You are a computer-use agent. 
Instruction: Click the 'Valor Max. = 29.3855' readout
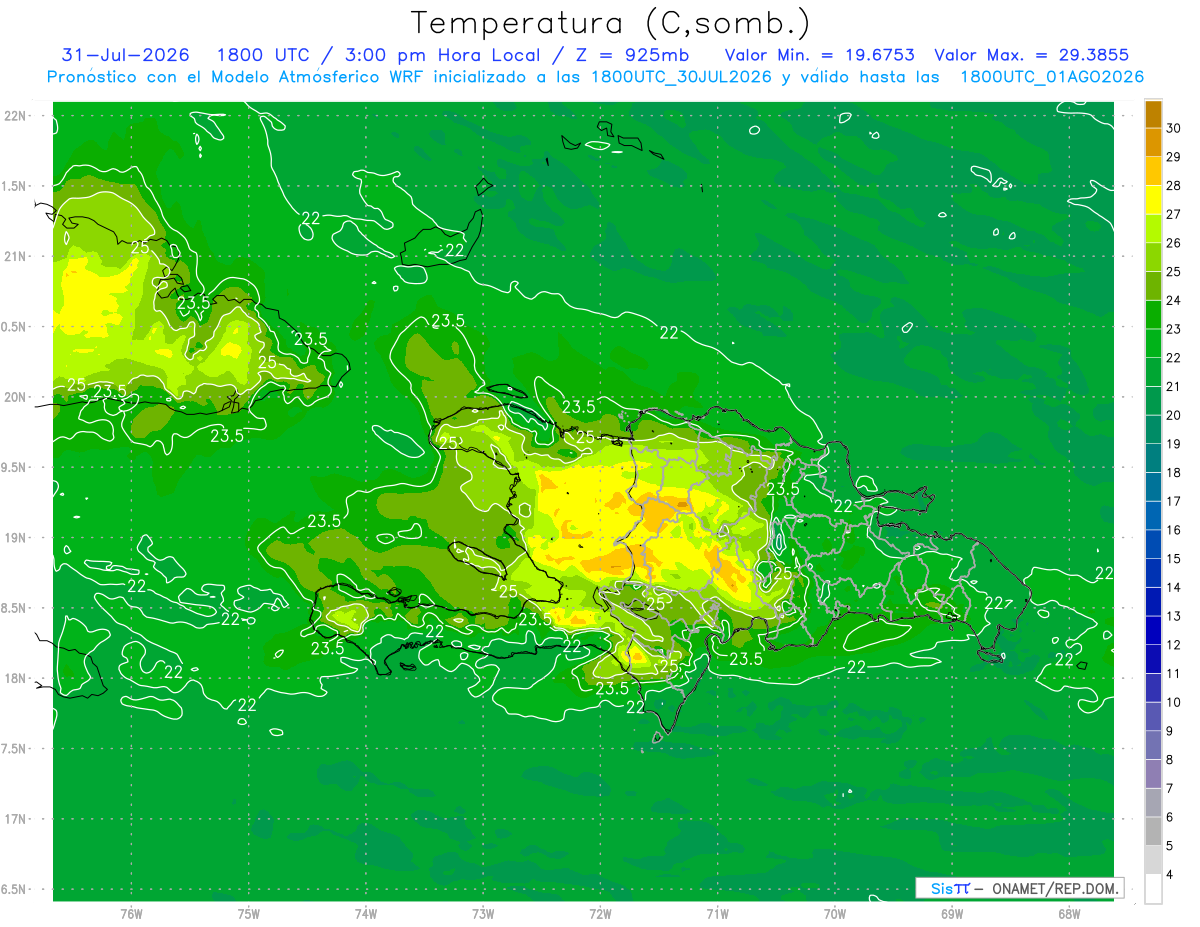coord(1034,55)
